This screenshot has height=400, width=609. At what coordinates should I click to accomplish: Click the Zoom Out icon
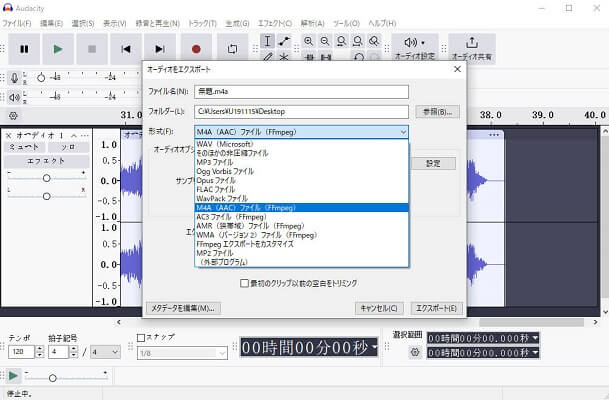(x=325, y=41)
